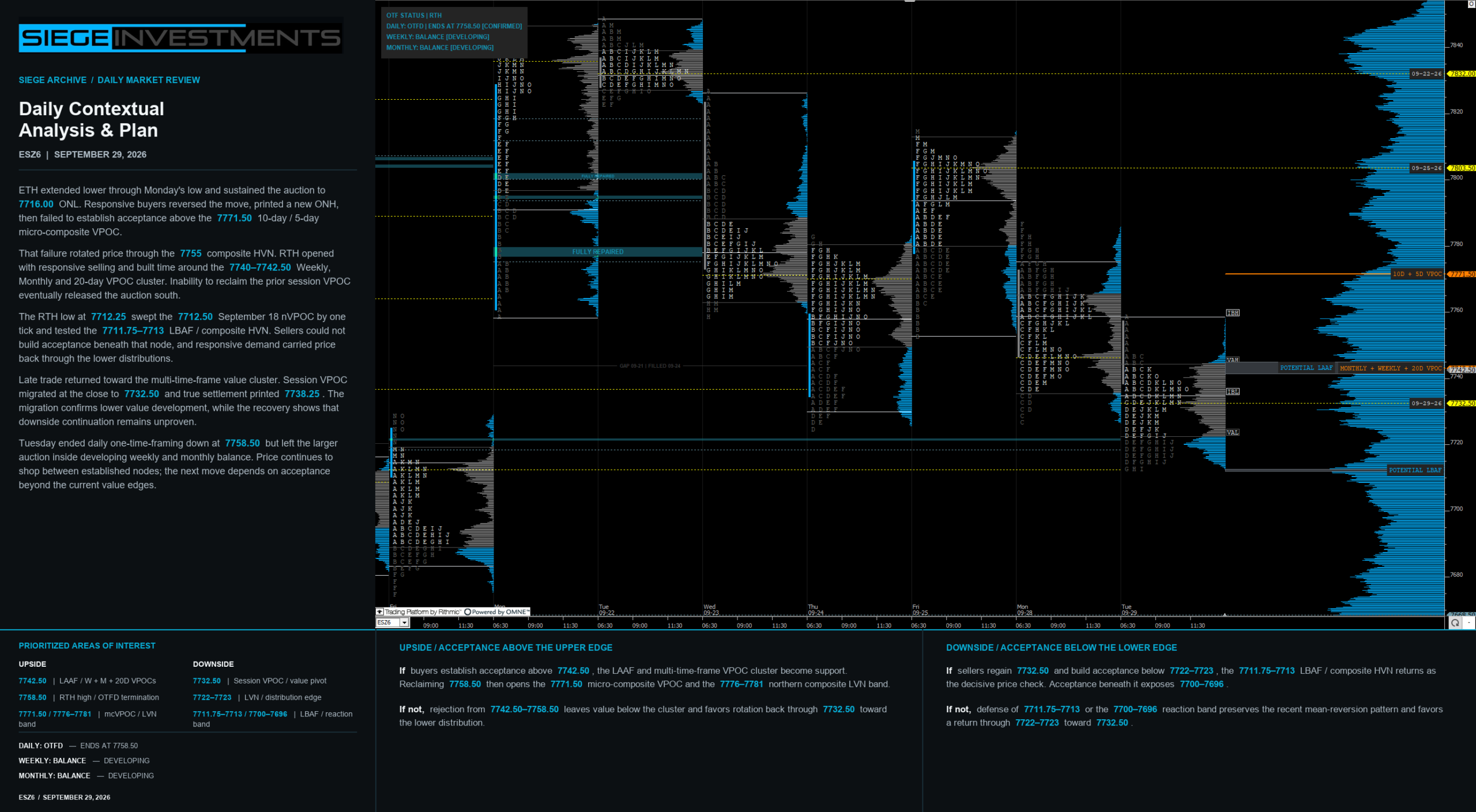Click the yellow 7832.00 price tag on axis
Screen dimensions: 1476x812
point(1462,74)
